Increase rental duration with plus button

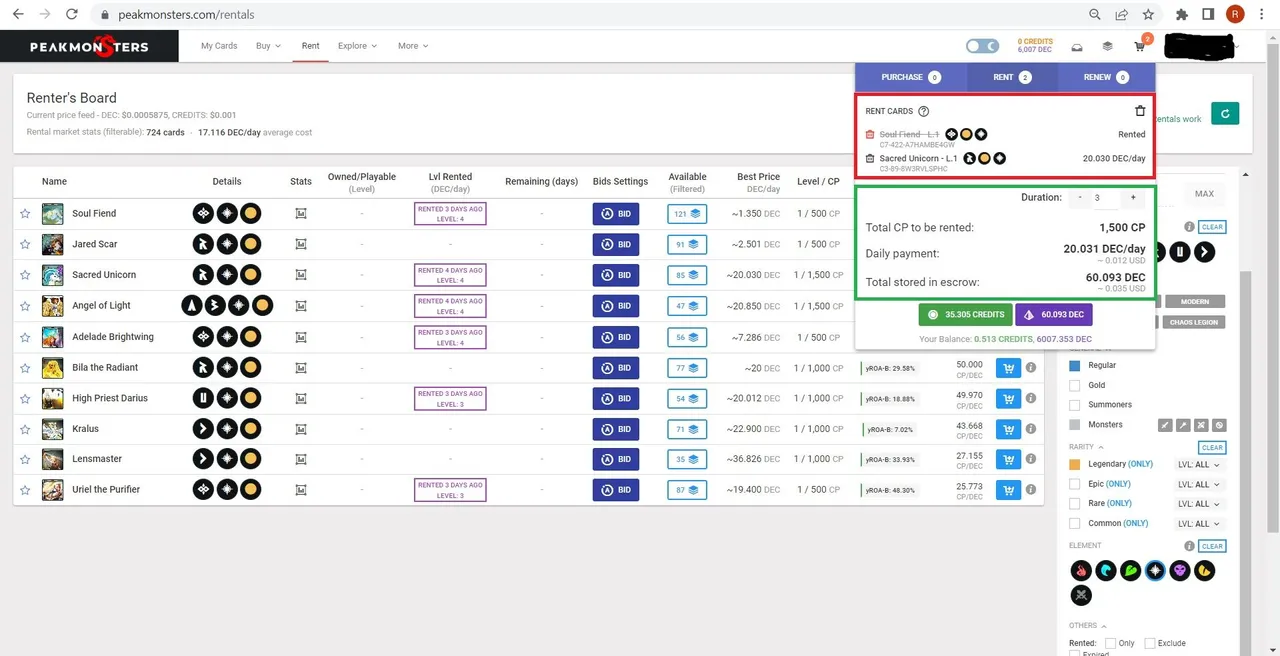(x=1132, y=198)
